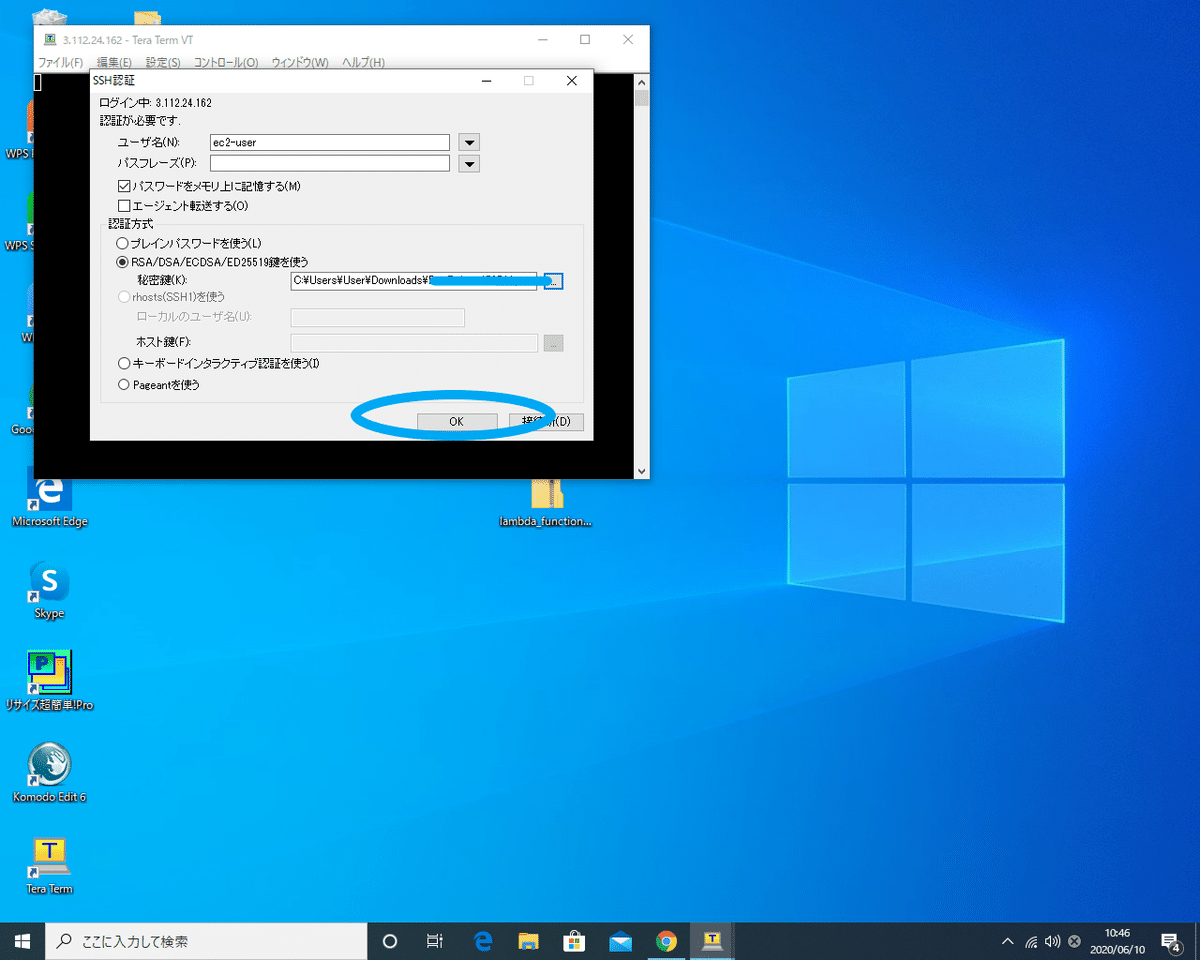Click the ここに入力して検索 taskbar search box

(x=206, y=941)
